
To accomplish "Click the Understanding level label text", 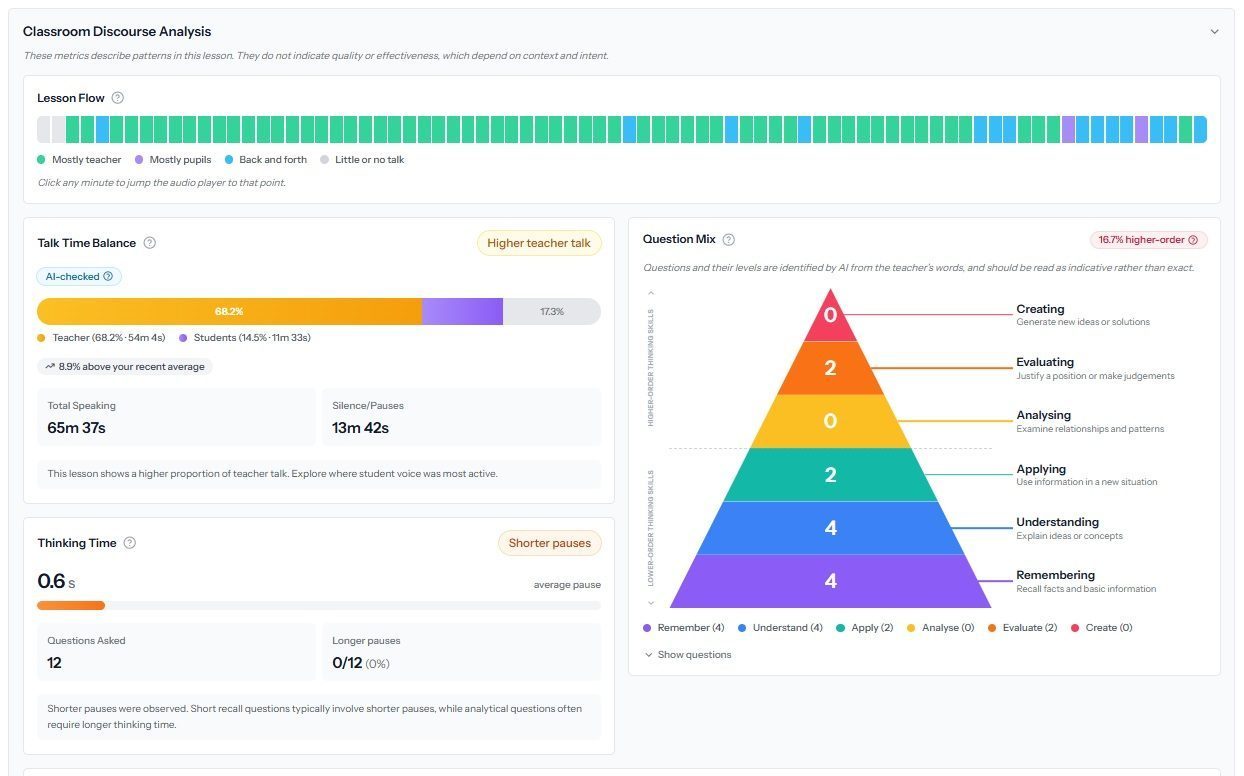I will (1057, 522).
